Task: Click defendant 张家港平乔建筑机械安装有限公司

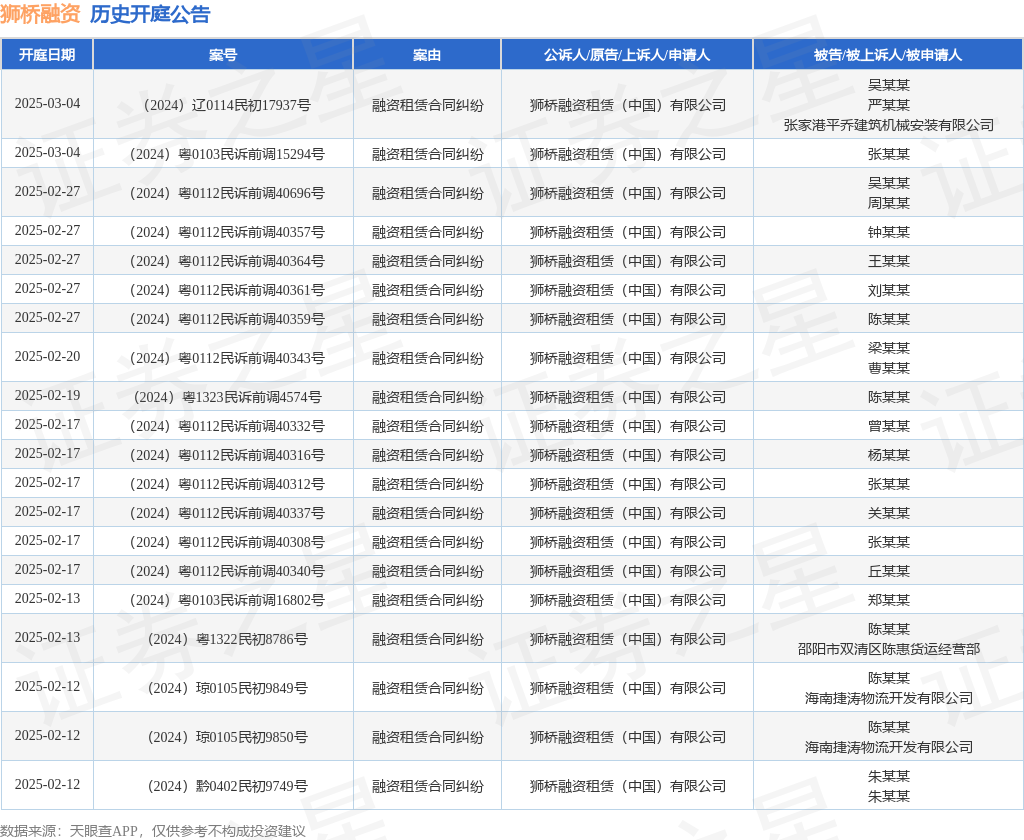Action: point(888,125)
